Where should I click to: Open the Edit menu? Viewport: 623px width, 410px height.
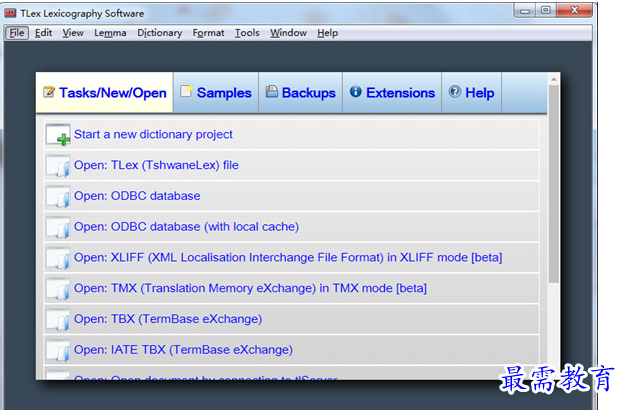point(43,33)
